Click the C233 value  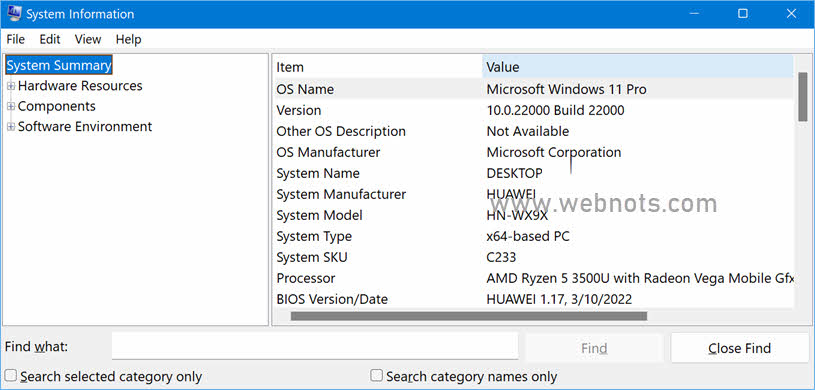[x=501, y=257]
